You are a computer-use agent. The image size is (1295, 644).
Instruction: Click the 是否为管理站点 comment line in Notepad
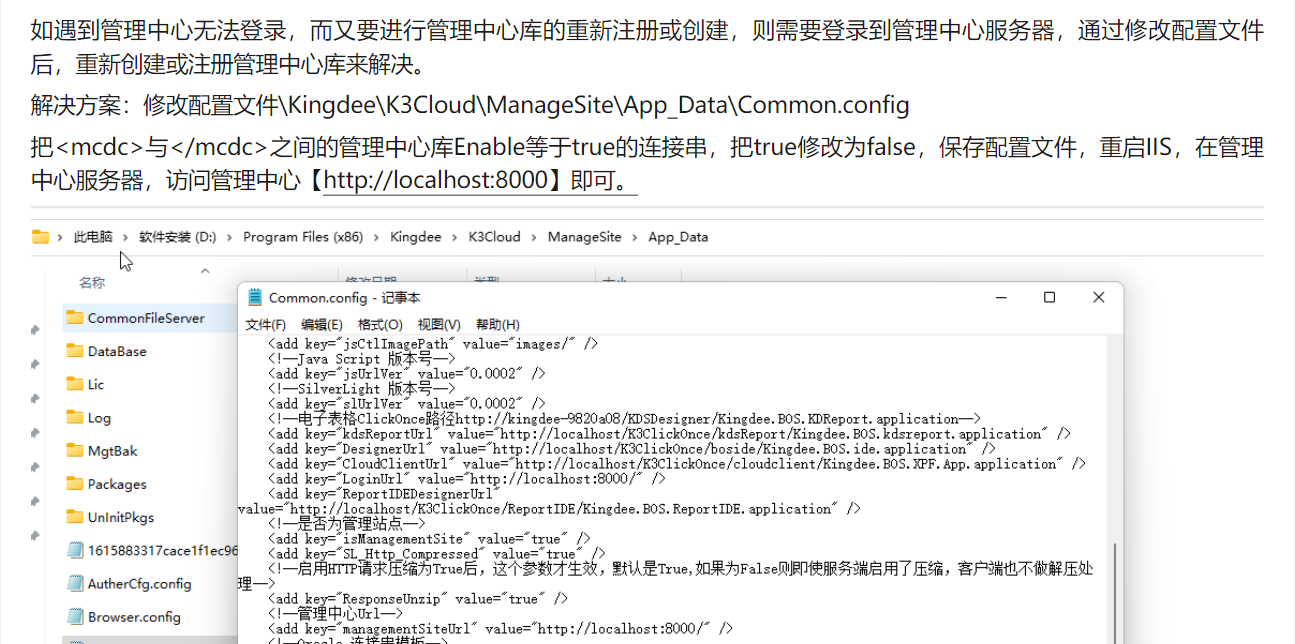(347, 524)
